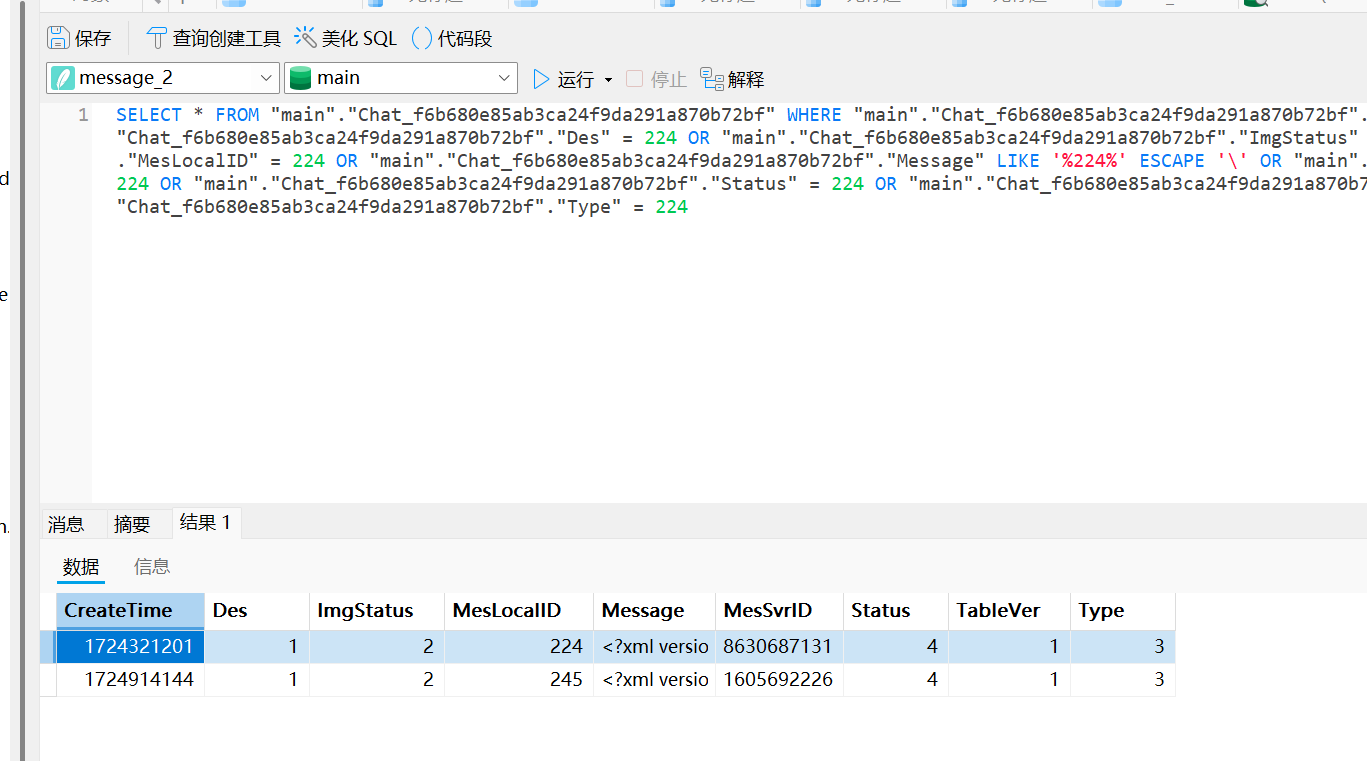The height and width of the screenshot is (761, 1367).
Task: Switch to the 消息 tab
Action: (x=66, y=524)
